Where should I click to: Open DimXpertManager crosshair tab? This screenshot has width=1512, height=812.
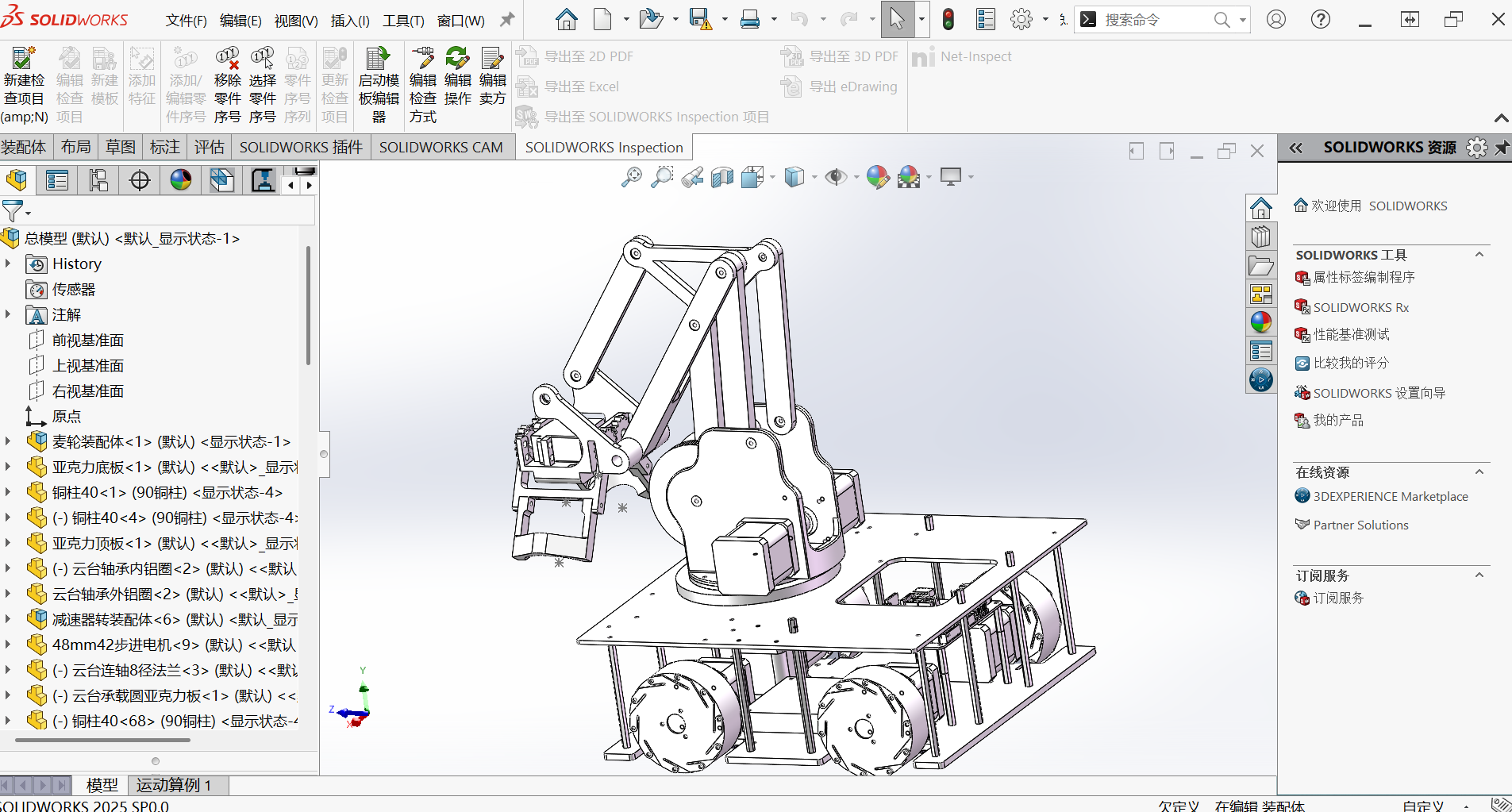pyautogui.click(x=140, y=180)
